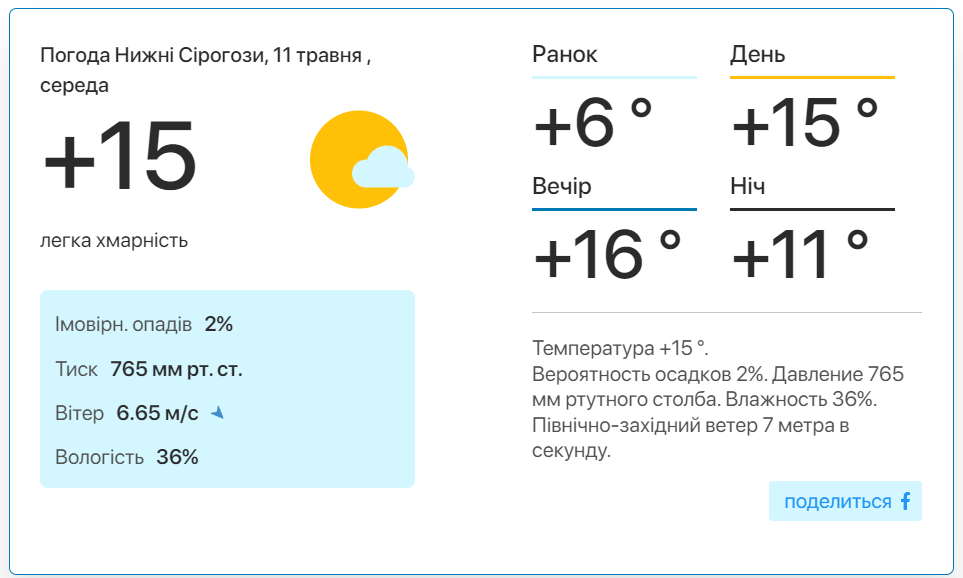Screen dimensions: 963x578
Task: Click the sun and cloud weather icon
Action: pyautogui.click(x=362, y=159)
